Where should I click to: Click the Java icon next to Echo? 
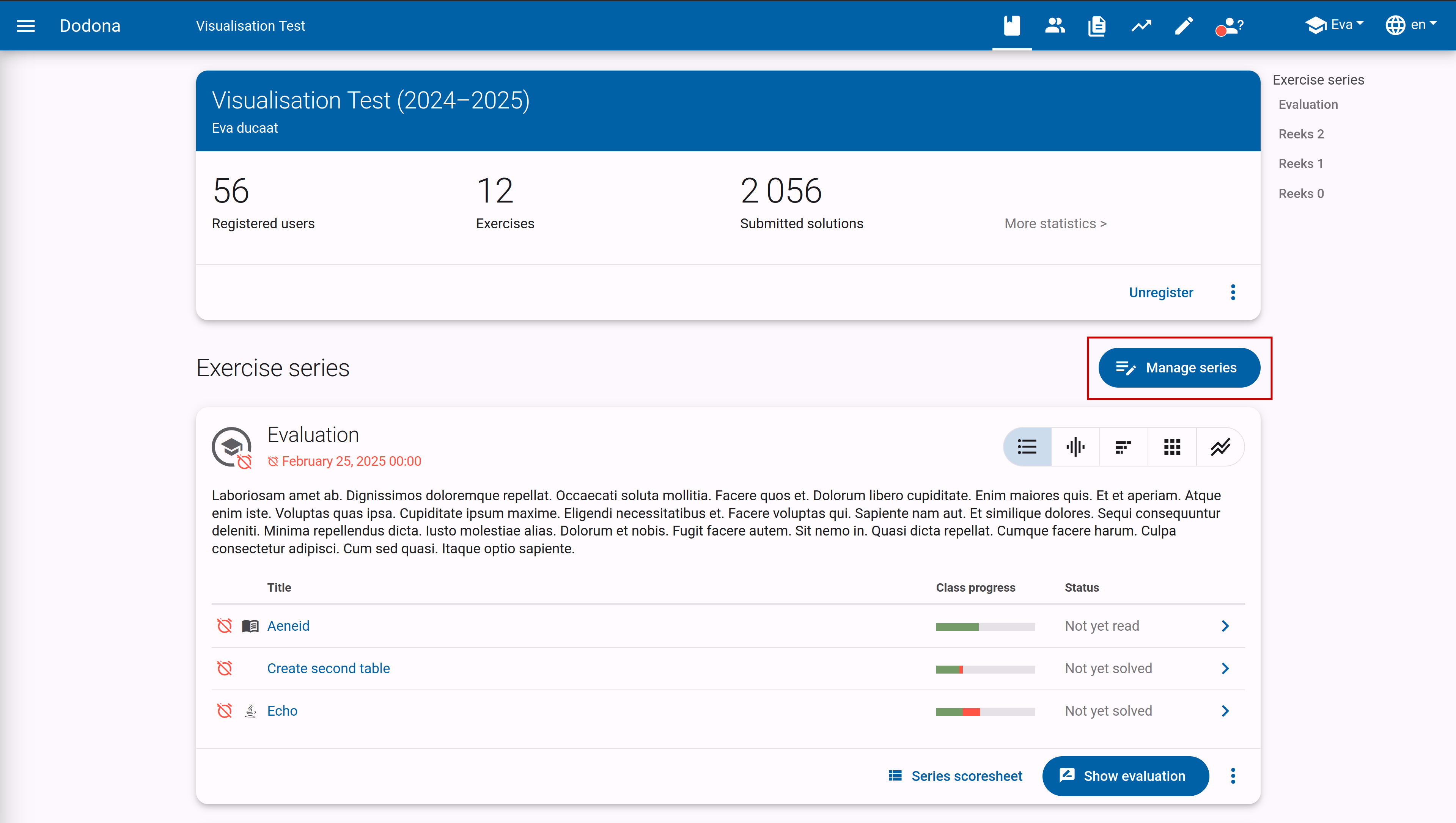pos(250,710)
